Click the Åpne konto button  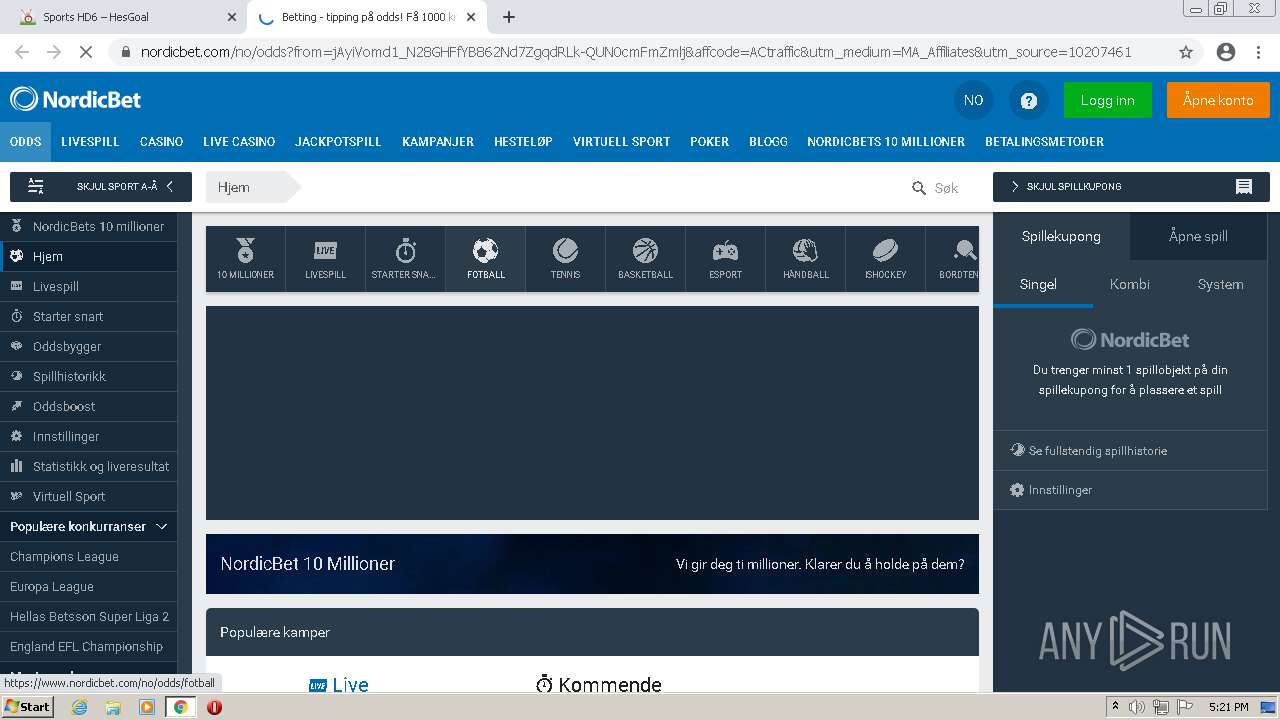[x=1218, y=100]
